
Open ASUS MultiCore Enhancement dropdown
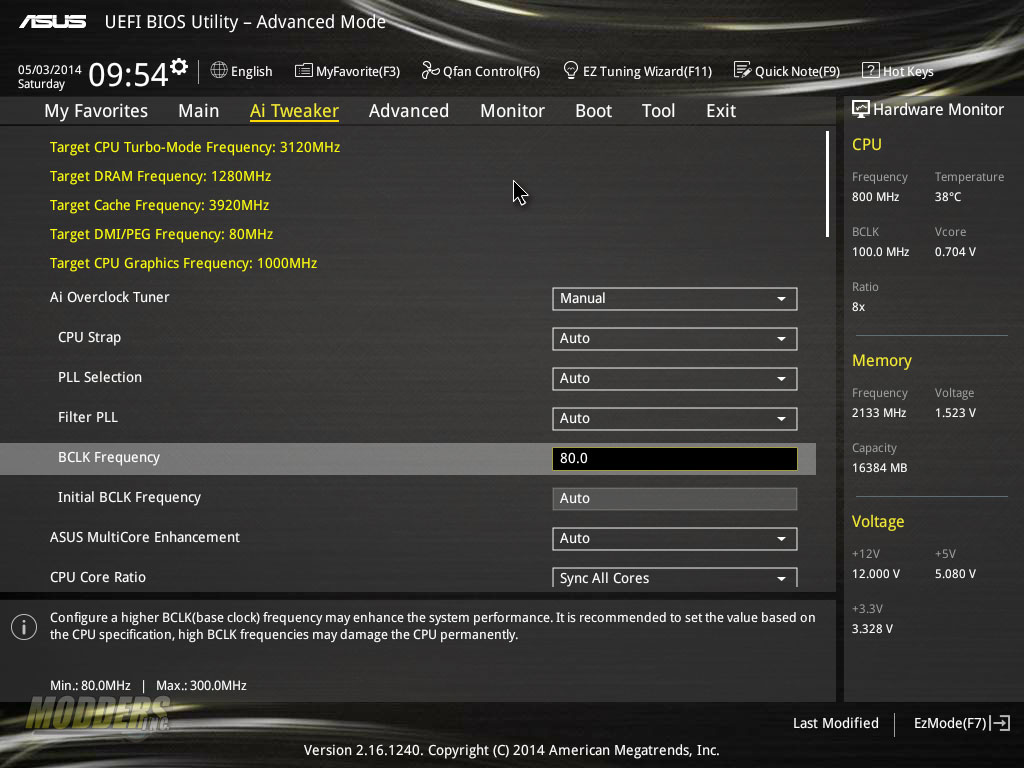[x=675, y=538]
